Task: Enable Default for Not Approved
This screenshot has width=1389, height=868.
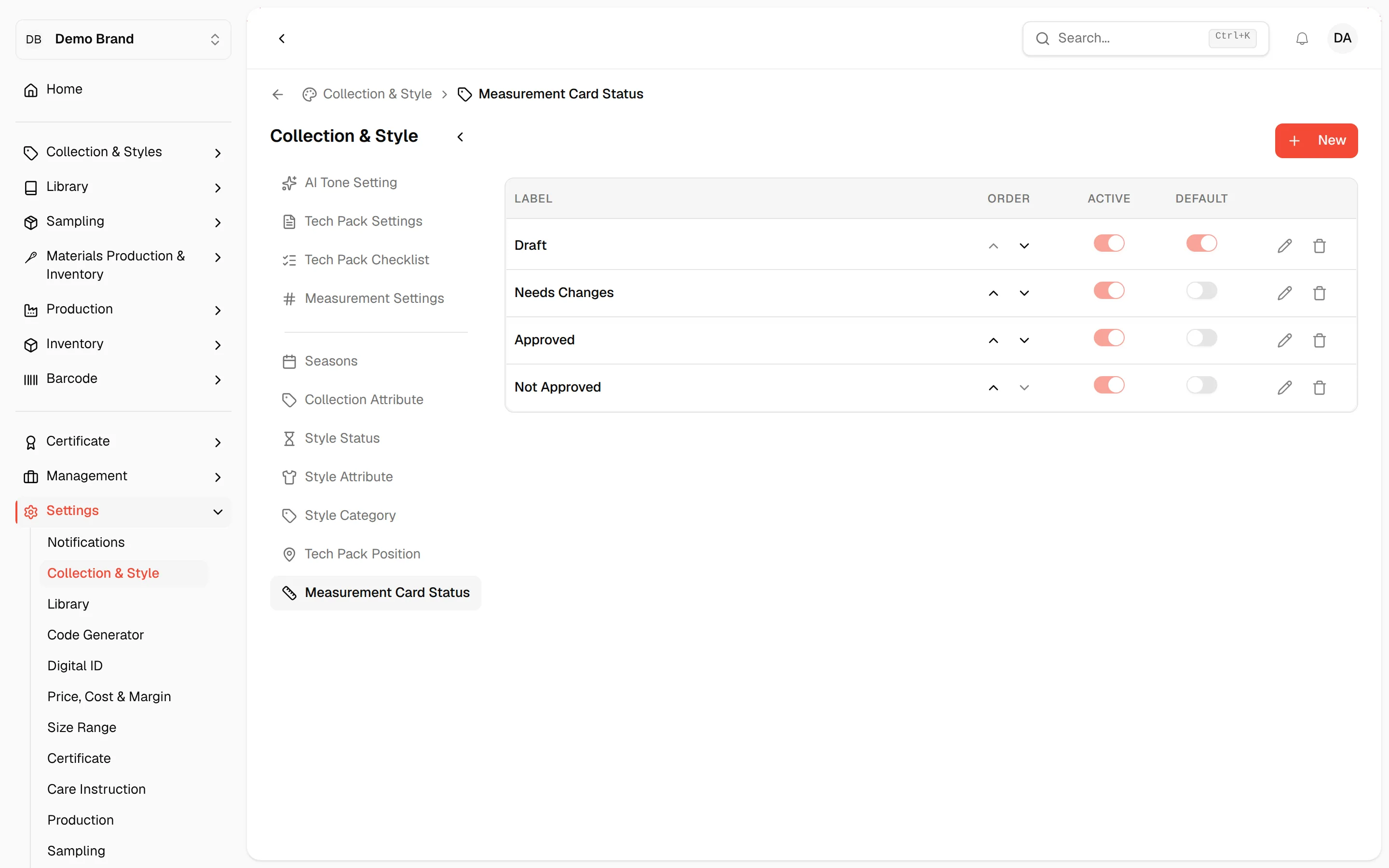Action: pyautogui.click(x=1201, y=385)
